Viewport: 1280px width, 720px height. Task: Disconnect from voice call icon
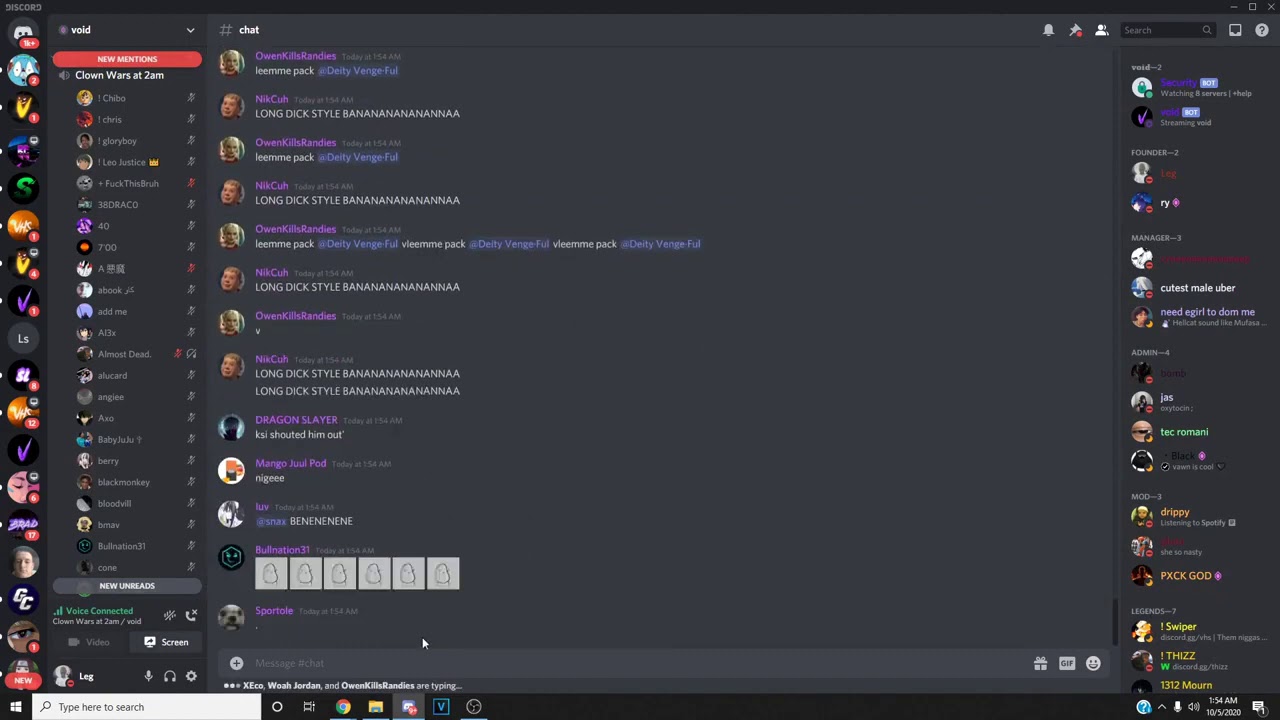[191, 615]
